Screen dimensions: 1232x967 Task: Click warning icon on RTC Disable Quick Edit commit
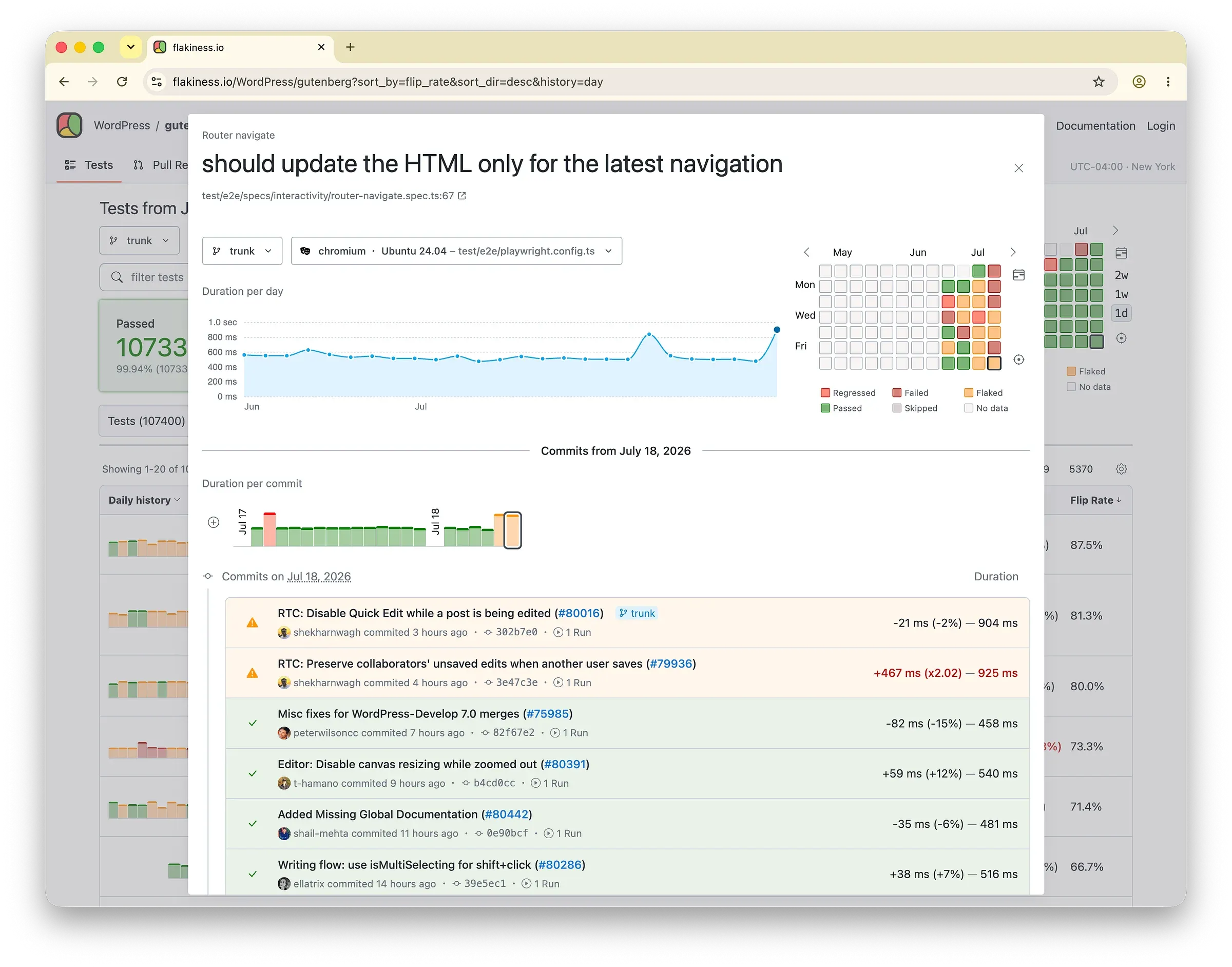tap(253, 623)
